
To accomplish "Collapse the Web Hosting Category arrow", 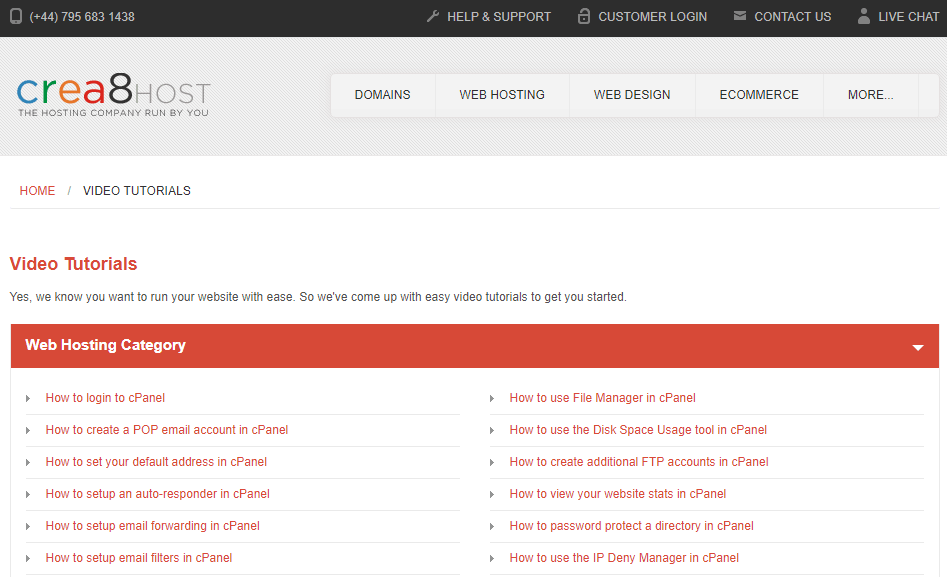I will coord(918,347).
